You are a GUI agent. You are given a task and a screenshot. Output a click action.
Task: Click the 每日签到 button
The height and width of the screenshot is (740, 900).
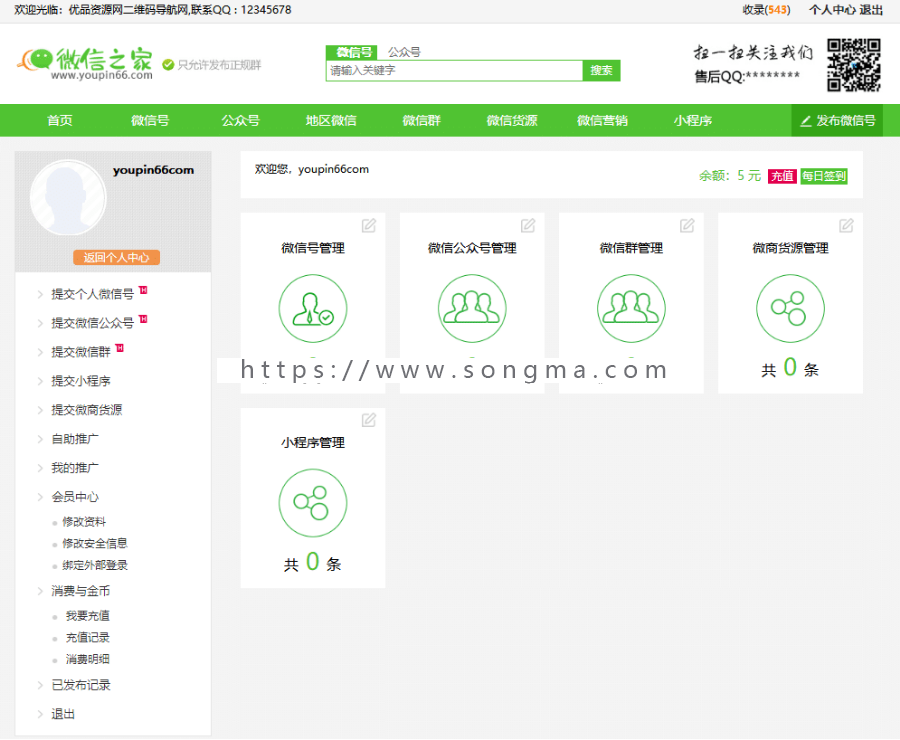pos(824,176)
